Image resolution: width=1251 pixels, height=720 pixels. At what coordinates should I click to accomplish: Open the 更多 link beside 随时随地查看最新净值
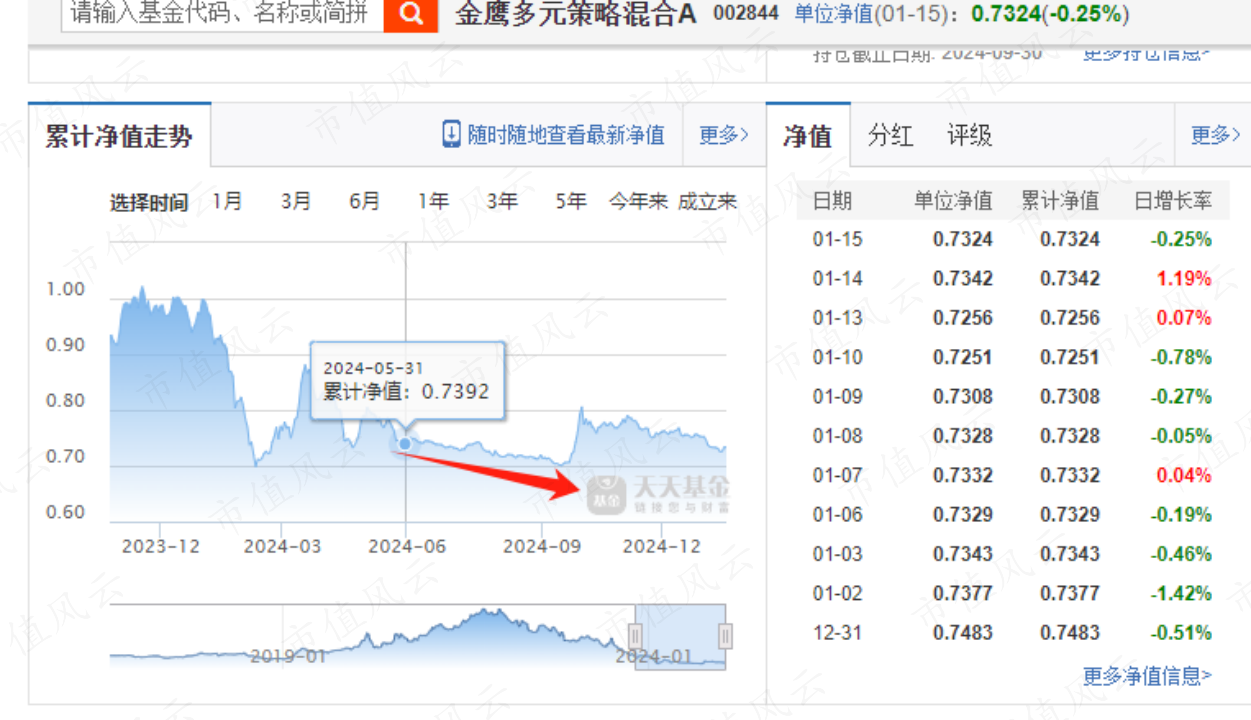(724, 135)
